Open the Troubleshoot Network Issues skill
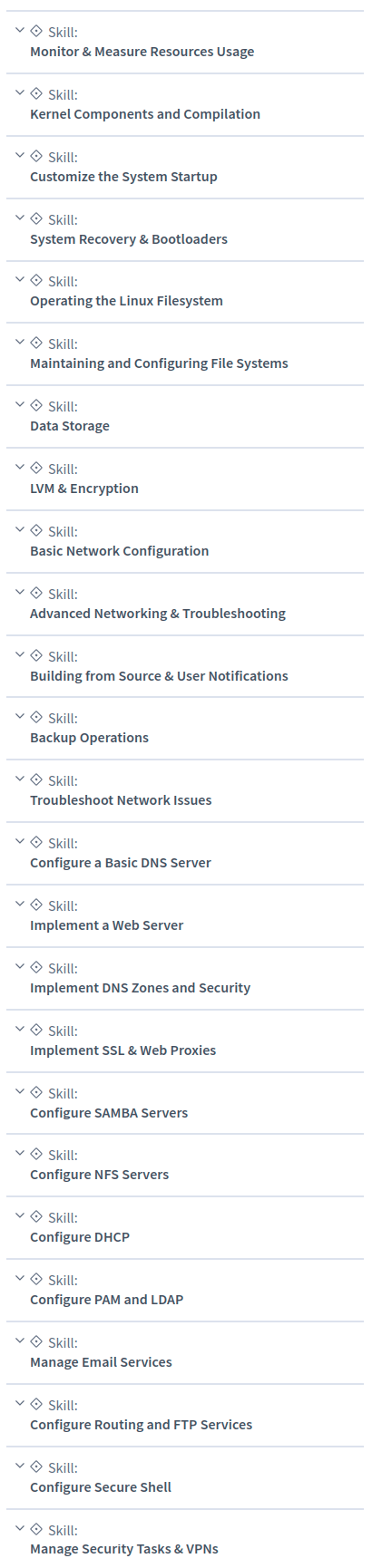The height and width of the screenshot is (1568, 372). coord(121,800)
